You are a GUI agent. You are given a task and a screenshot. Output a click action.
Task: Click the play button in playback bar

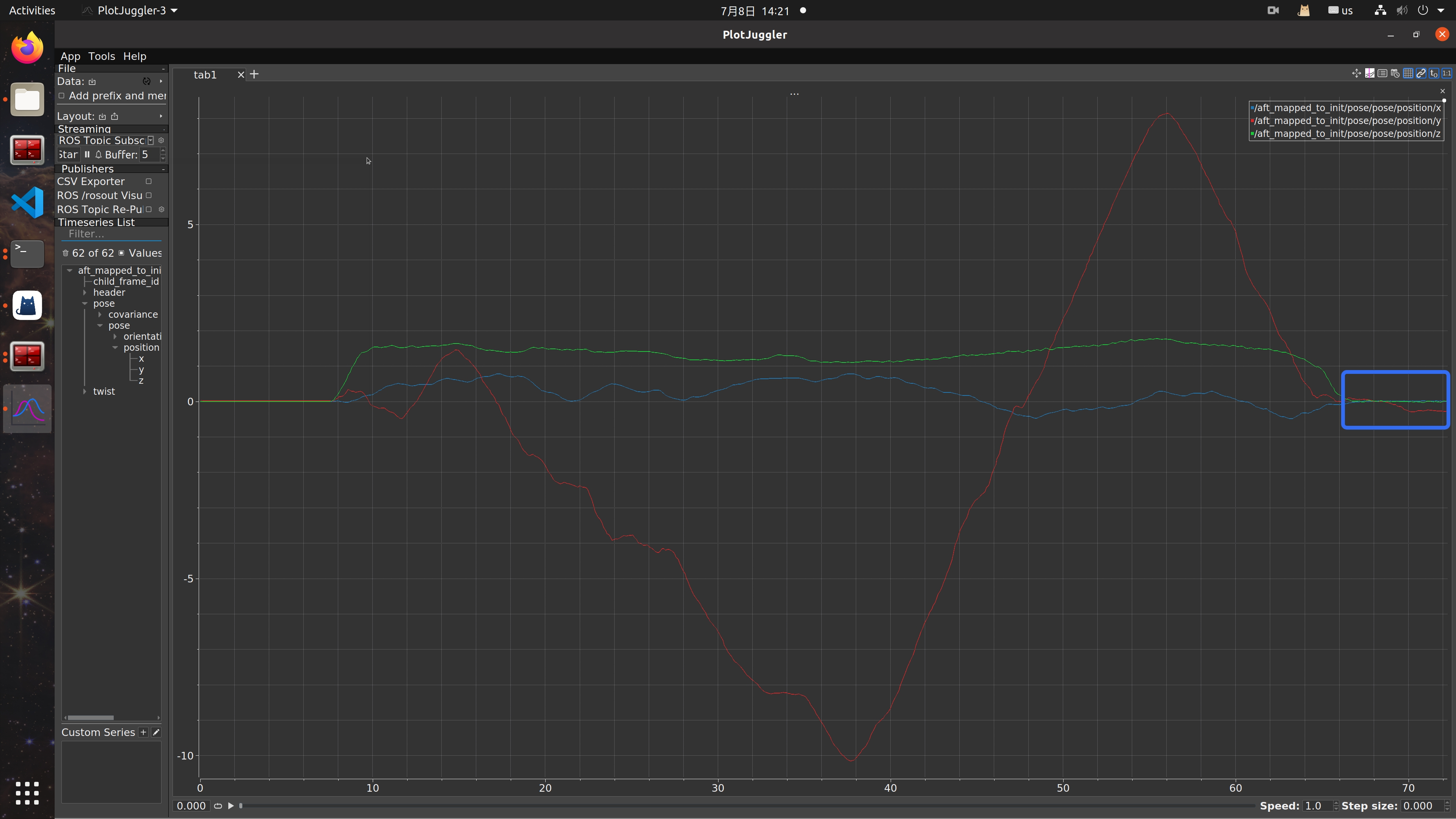pyautogui.click(x=231, y=806)
